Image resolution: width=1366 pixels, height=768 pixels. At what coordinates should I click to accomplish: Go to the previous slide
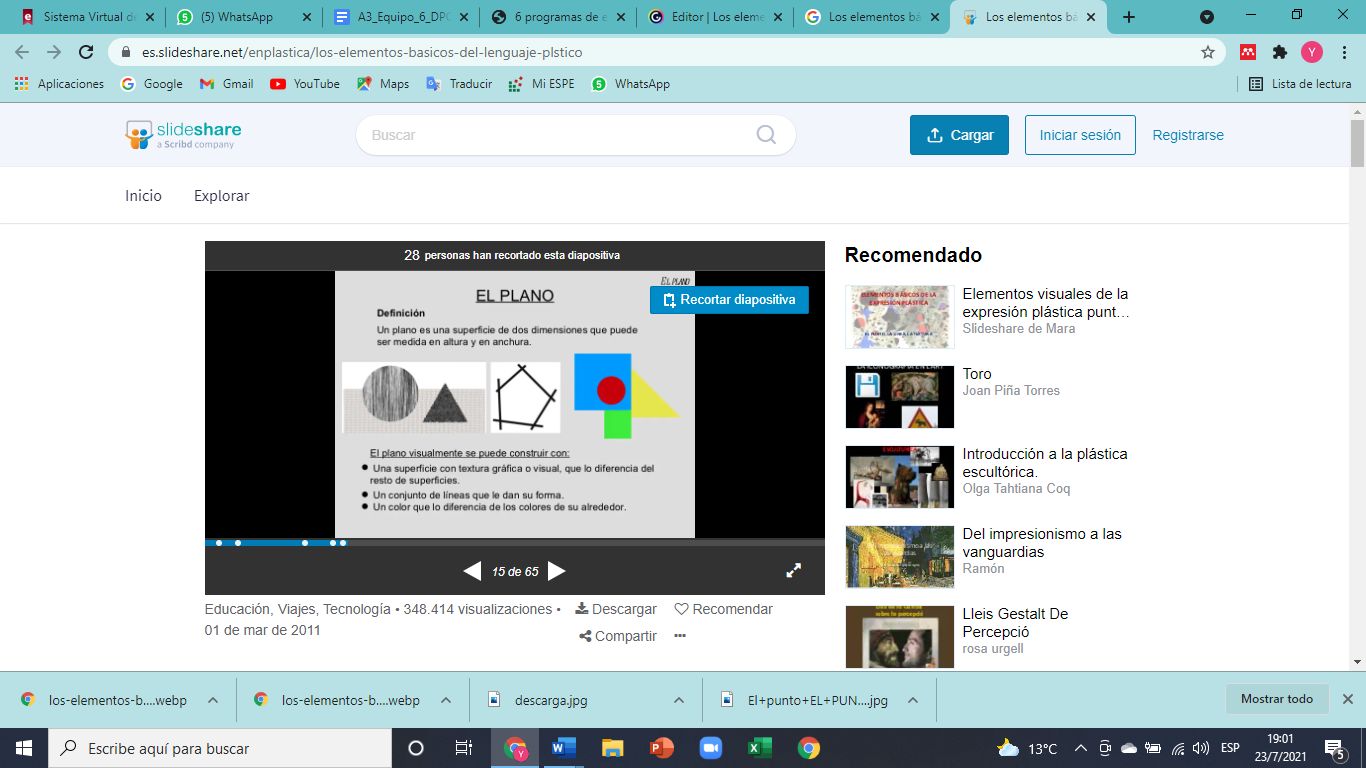click(x=472, y=570)
